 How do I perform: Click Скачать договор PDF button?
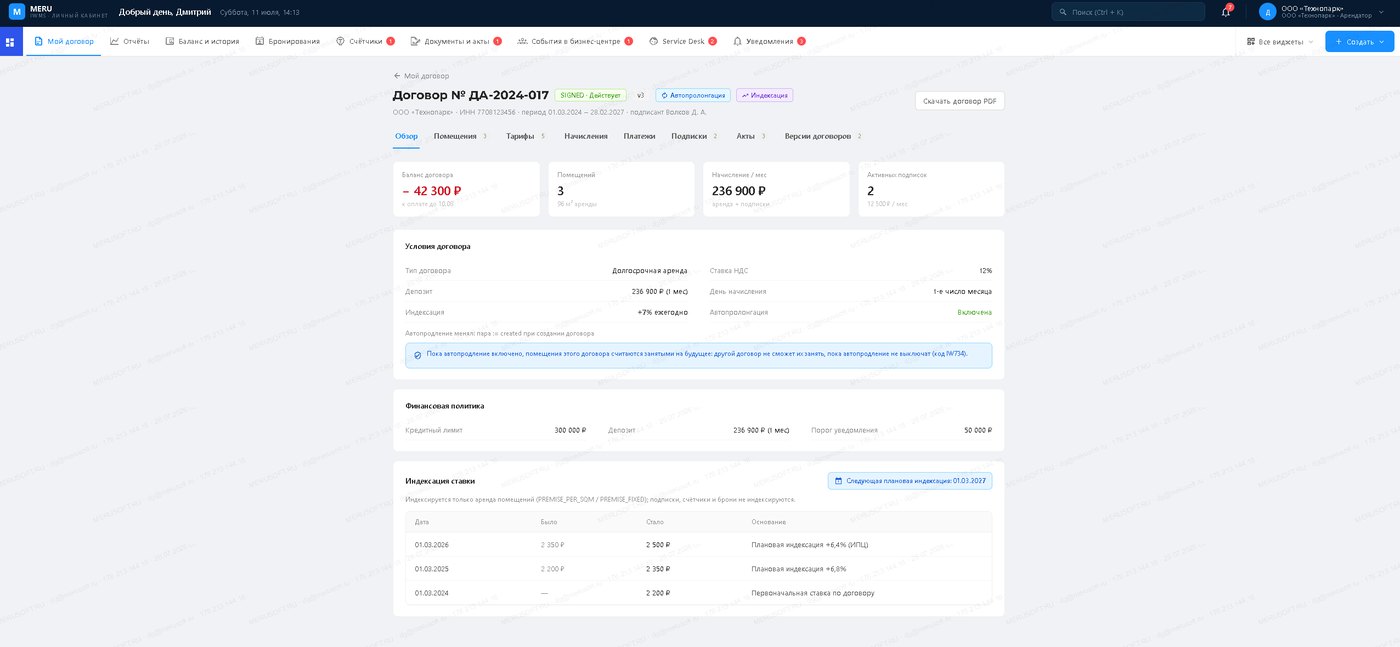(959, 101)
